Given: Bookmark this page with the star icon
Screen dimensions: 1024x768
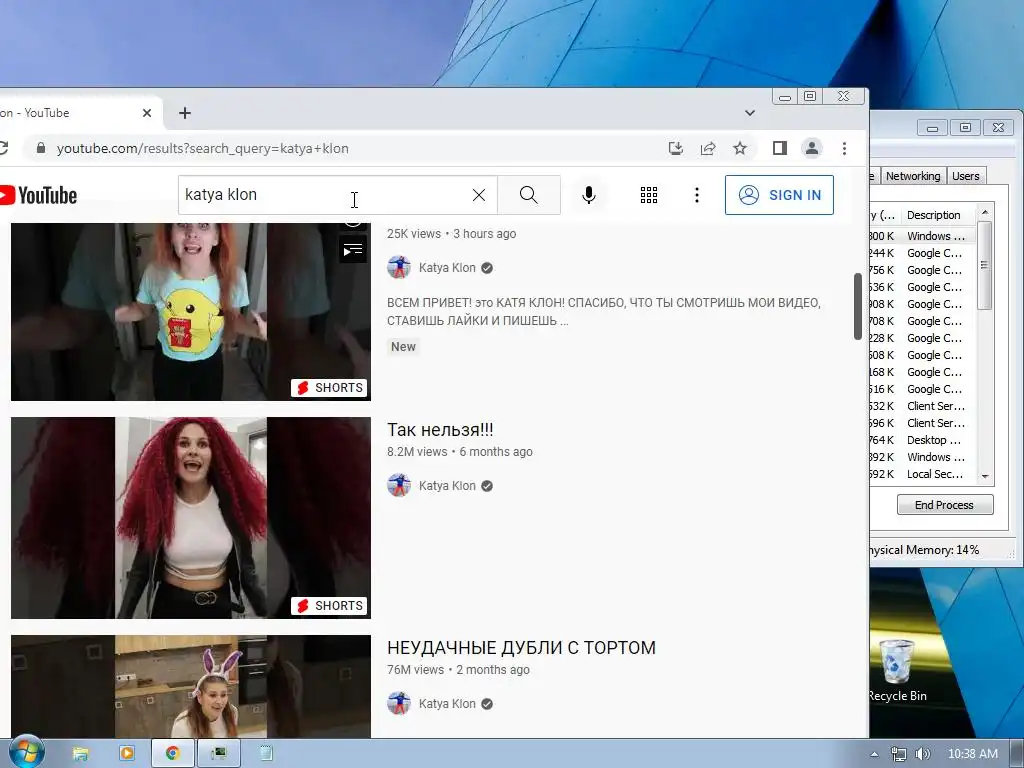Looking at the screenshot, I should pos(739,148).
